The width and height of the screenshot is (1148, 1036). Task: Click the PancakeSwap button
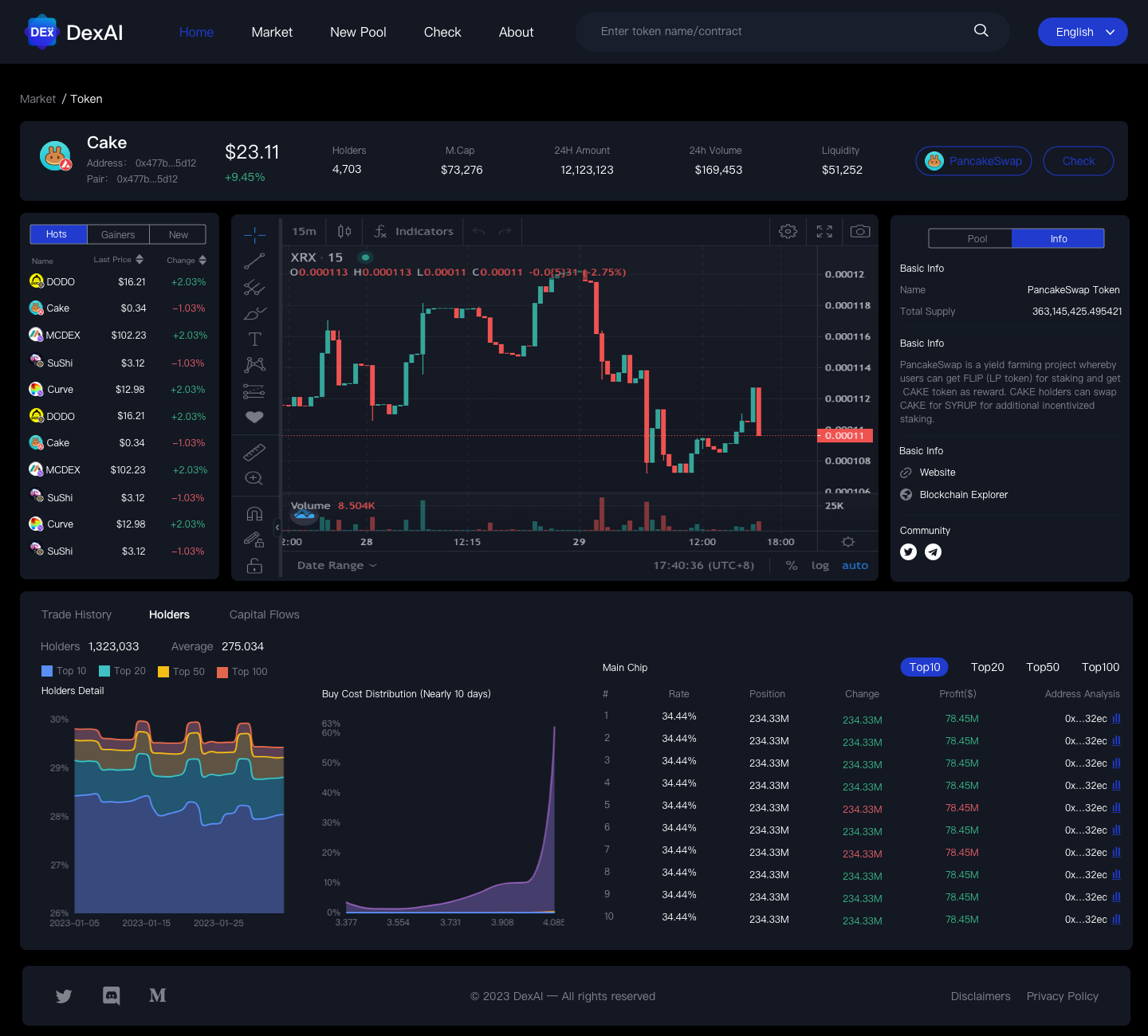coord(974,161)
